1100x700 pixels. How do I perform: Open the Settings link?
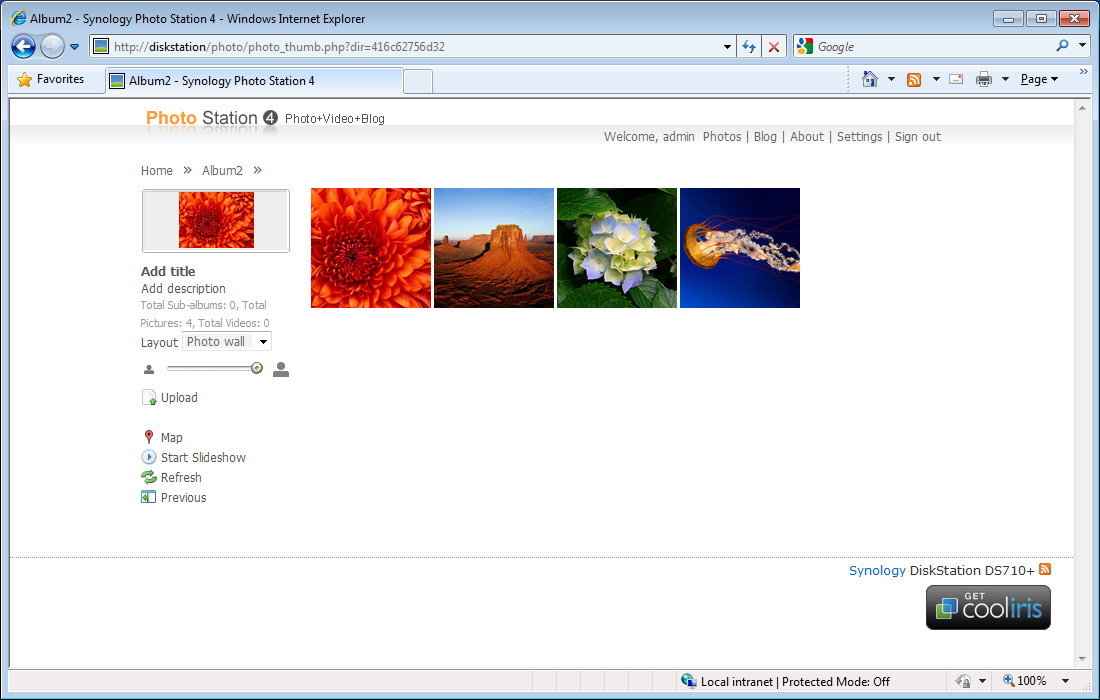click(x=859, y=137)
